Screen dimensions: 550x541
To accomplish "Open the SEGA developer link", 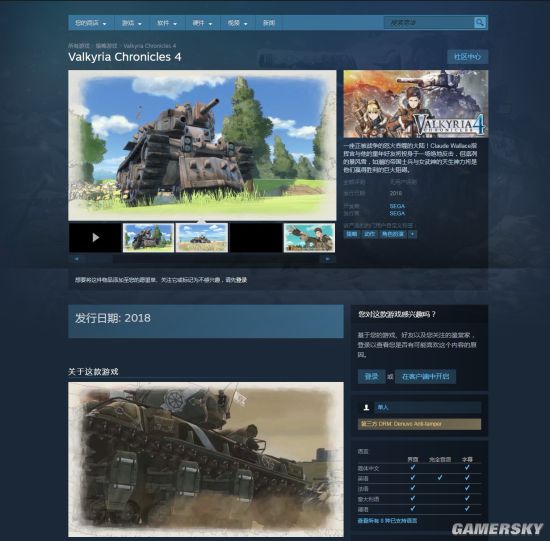I will click(397, 206).
